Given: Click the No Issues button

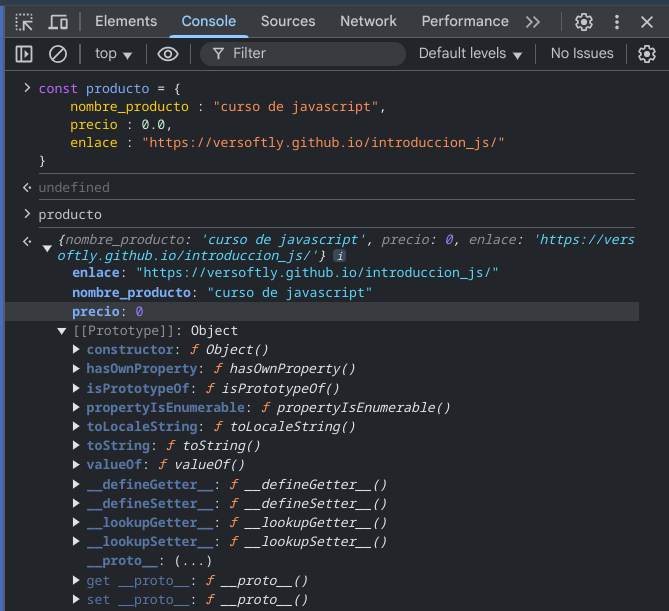Looking at the screenshot, I should pyautogui.click(x=582, y=54).
